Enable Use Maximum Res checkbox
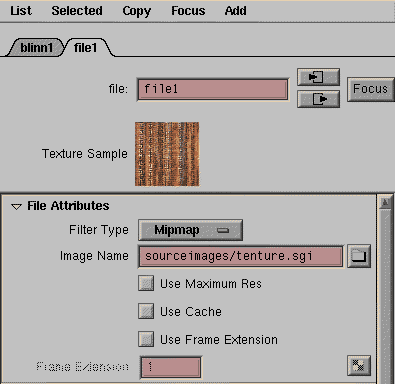 (x=146, y=283)
